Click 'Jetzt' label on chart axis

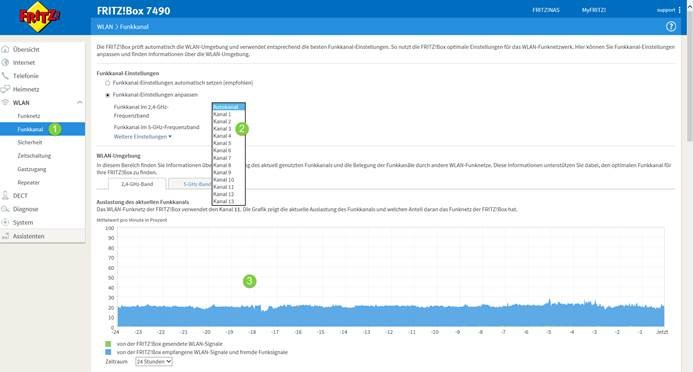pos(662,332)
